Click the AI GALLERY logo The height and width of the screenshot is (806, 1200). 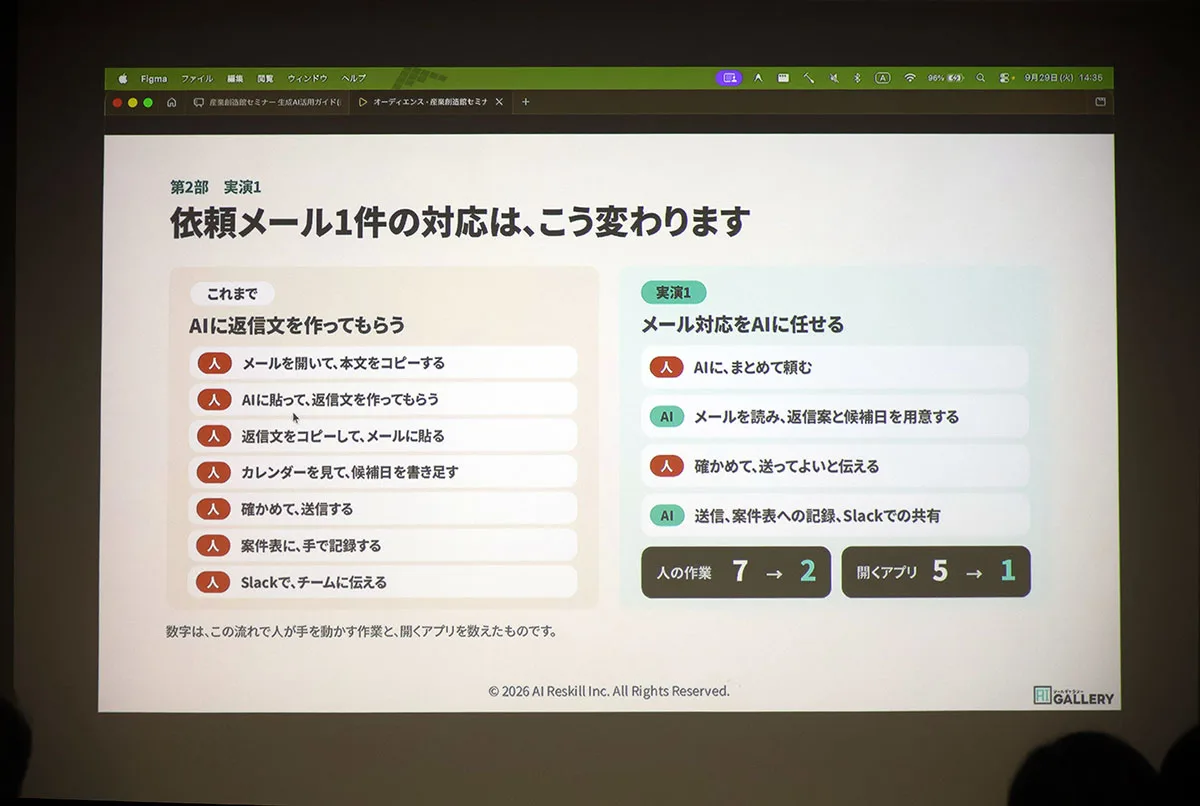coord(1073,695)
